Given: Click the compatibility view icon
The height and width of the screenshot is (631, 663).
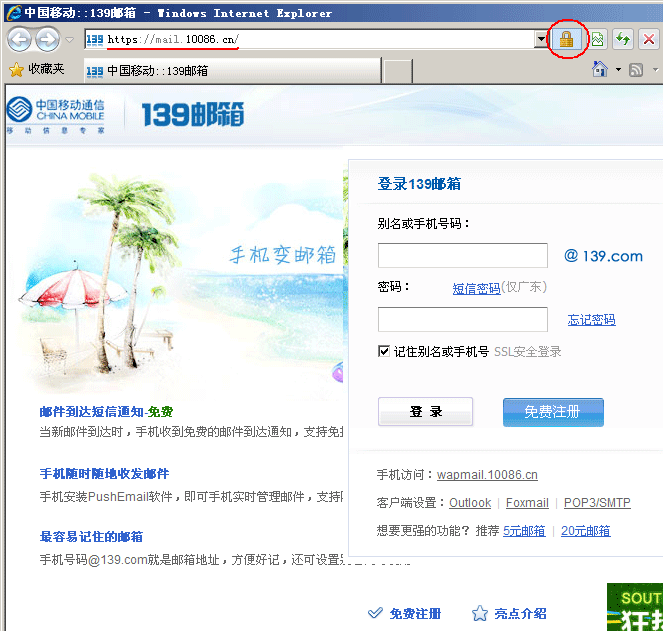Looking at the screenshot, I should 598,40.
